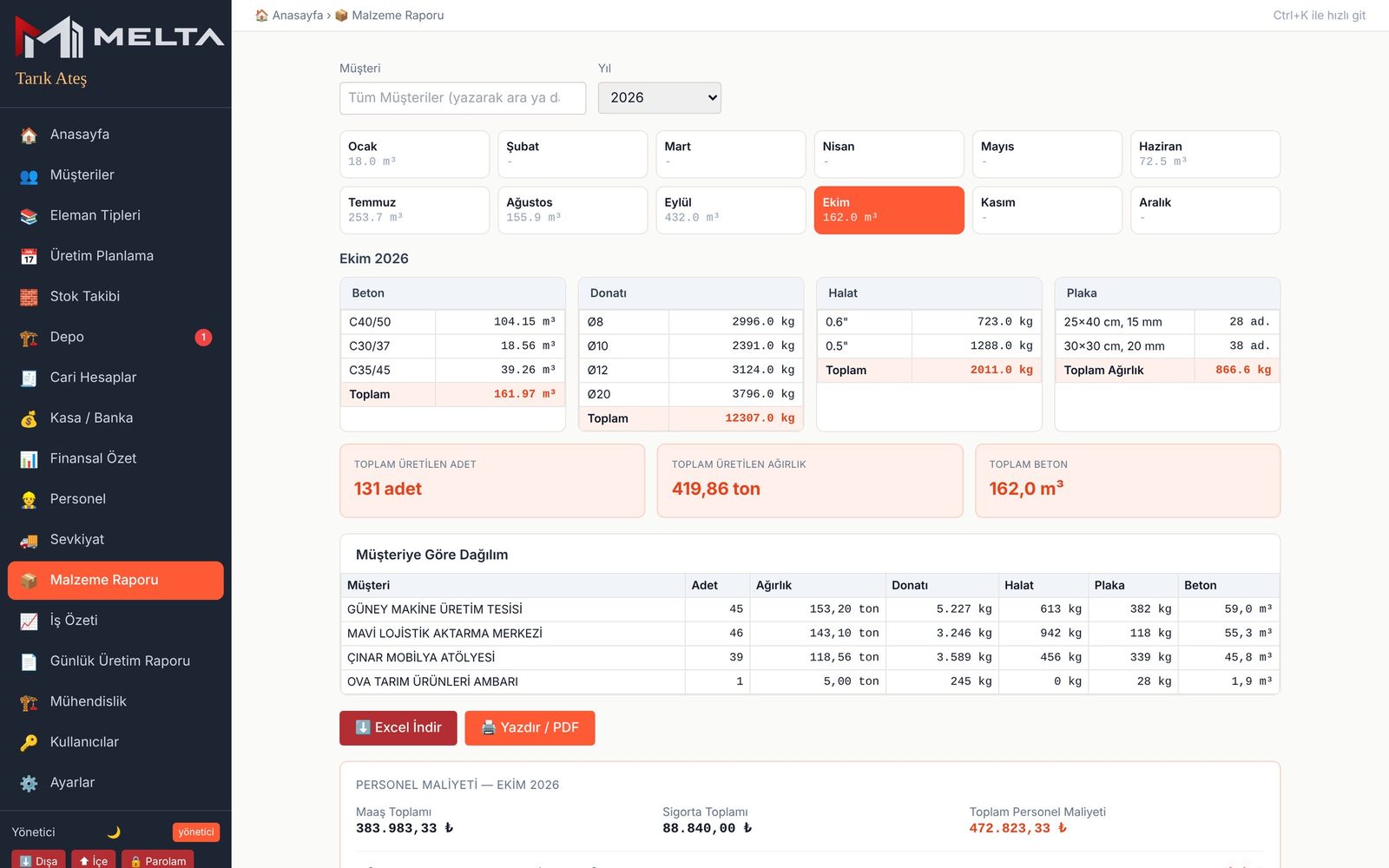Image resolution: width=1389 pixels, height=868 pixels.
Task: Open Anasayfa house icon in sidebar
Action: point(29,135)
